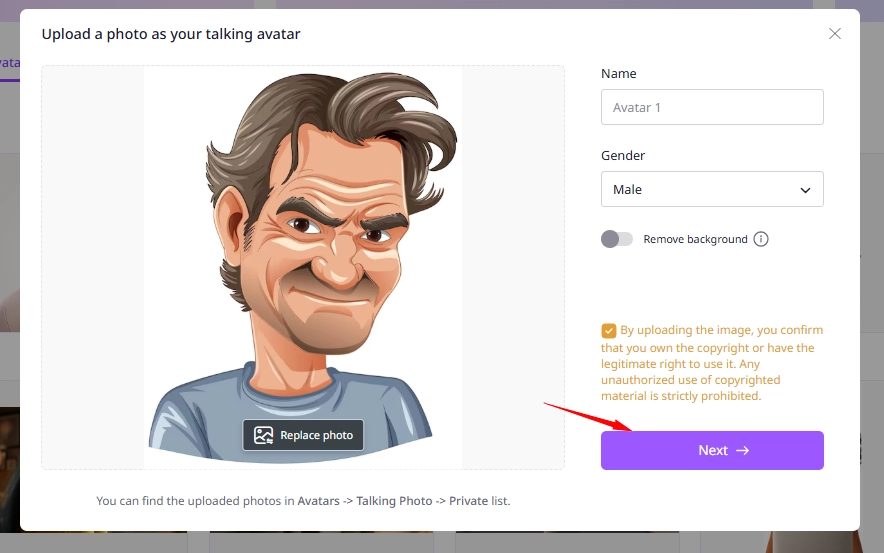This screenshot has width=884, height=553.
Task: Toggle the Remove background switch
Action: [x=617, y=239]
